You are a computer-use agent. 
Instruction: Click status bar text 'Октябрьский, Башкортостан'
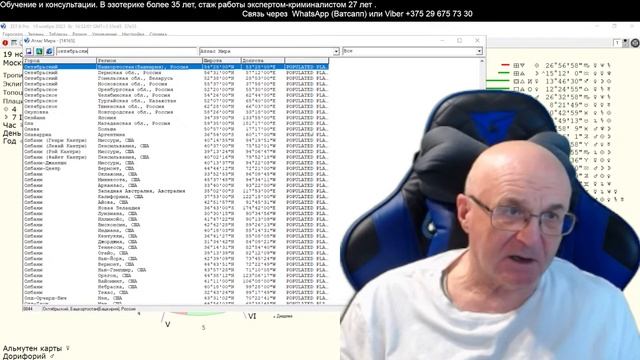[x=89, y=309]
